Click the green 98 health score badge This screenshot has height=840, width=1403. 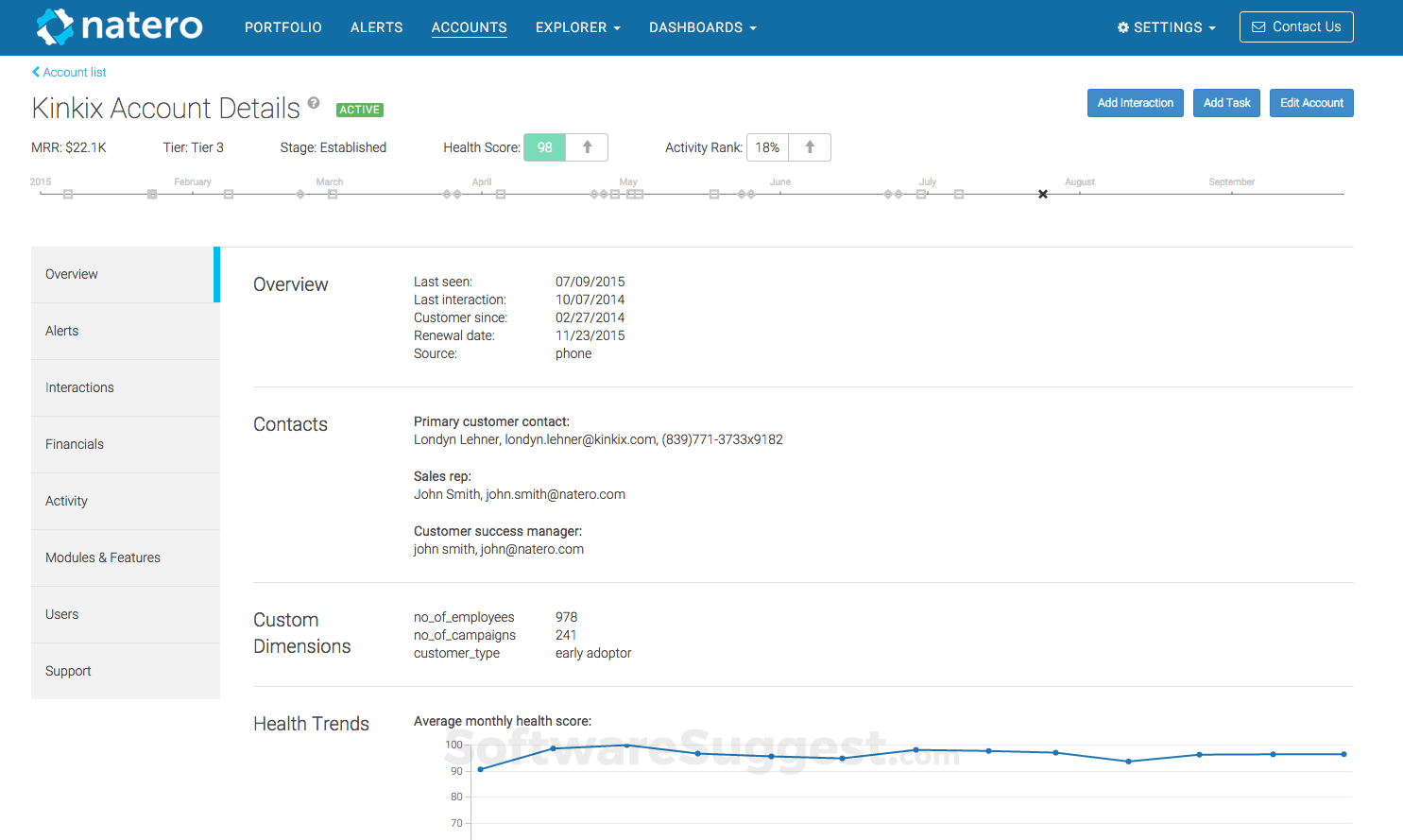[545, 147]
